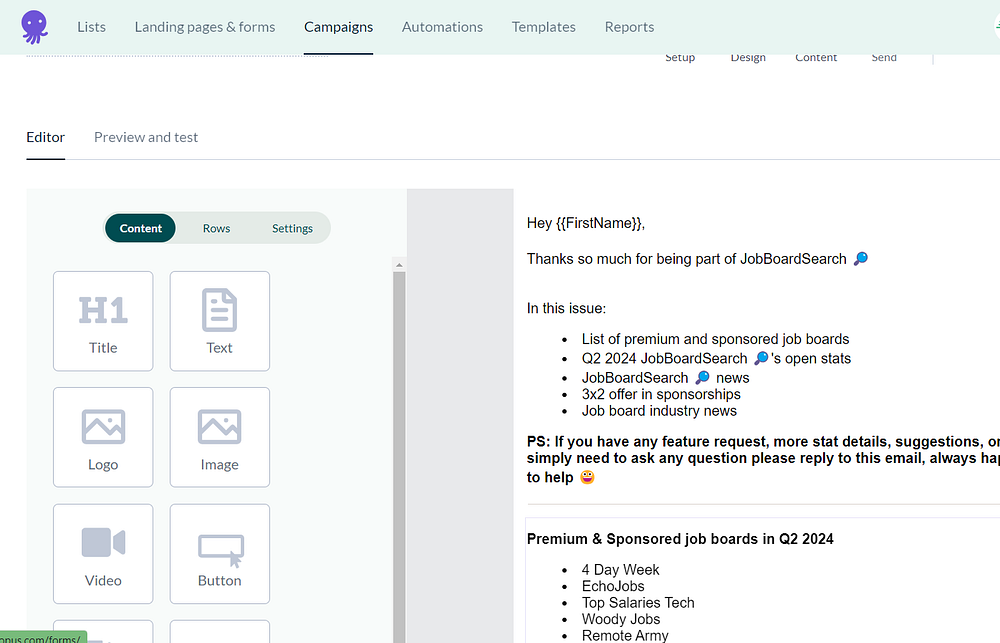
Task: Click the EmailOctopus purple octopus logo
Action: pos(34,27)
